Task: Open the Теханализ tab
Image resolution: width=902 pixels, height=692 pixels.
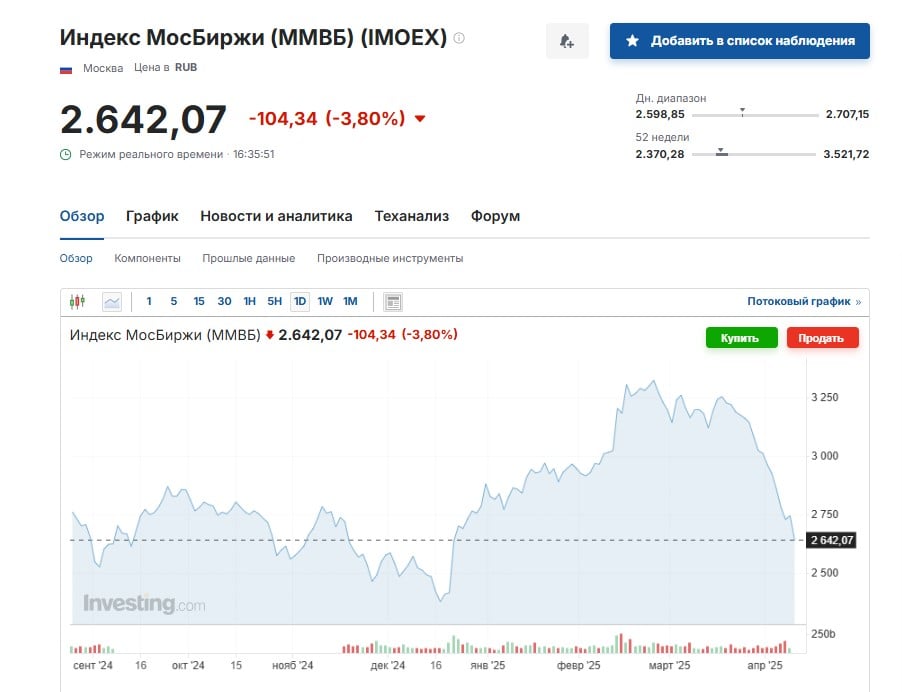Action: [x=411, y=216]
